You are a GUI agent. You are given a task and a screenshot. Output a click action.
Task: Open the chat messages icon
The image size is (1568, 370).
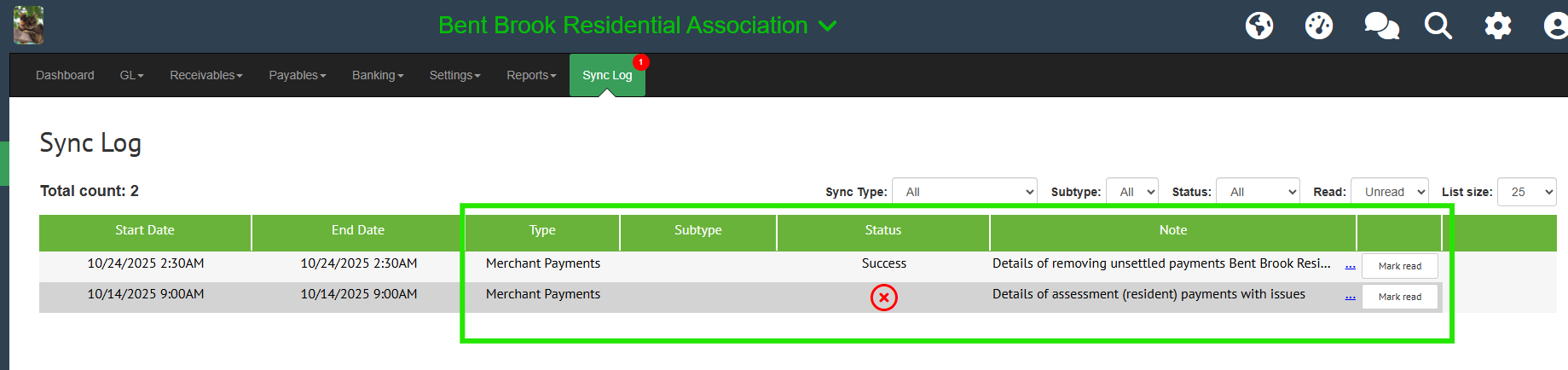[x=1380, y=26]
